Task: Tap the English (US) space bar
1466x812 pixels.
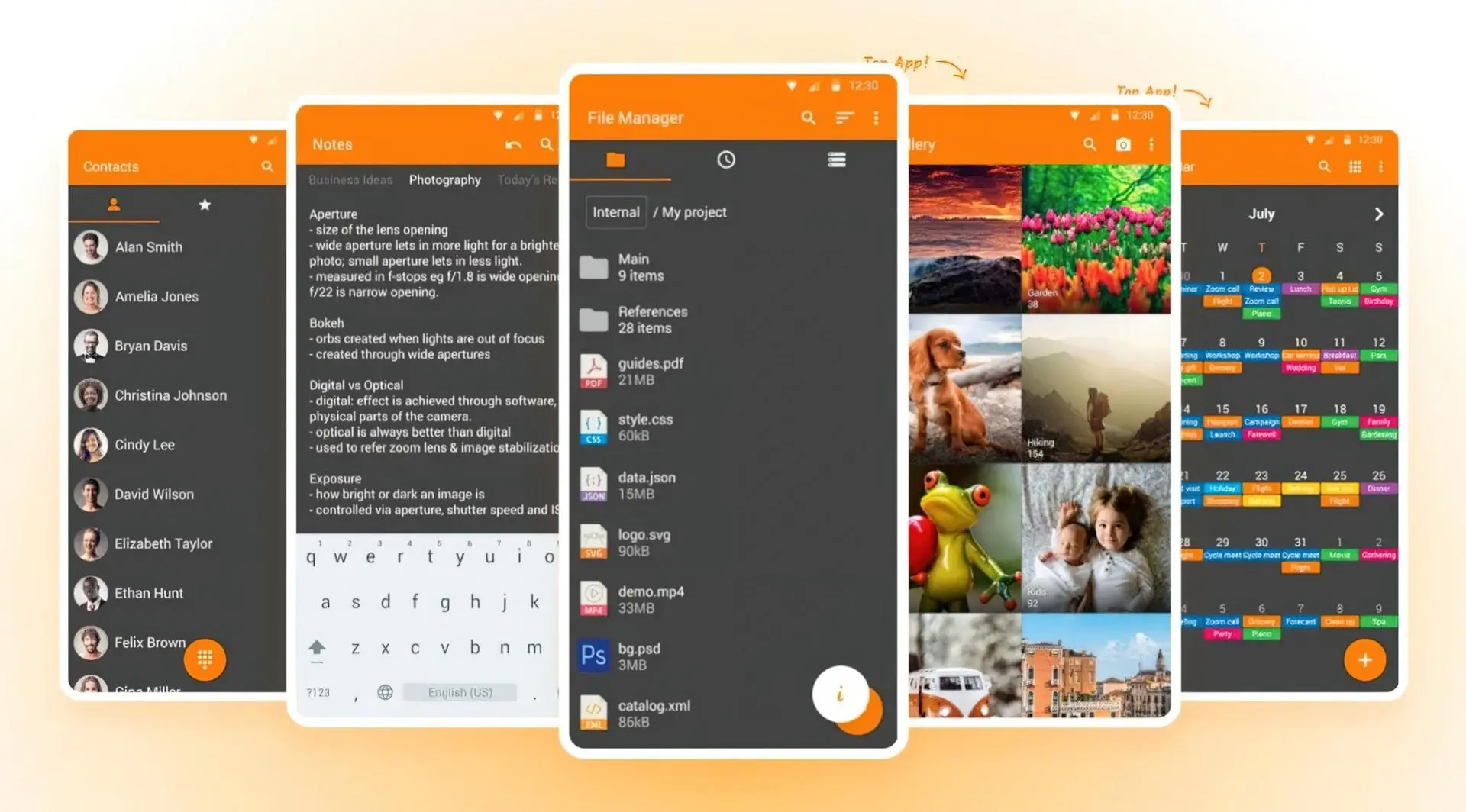Action: pyautogui.click(x=460, y=692)
